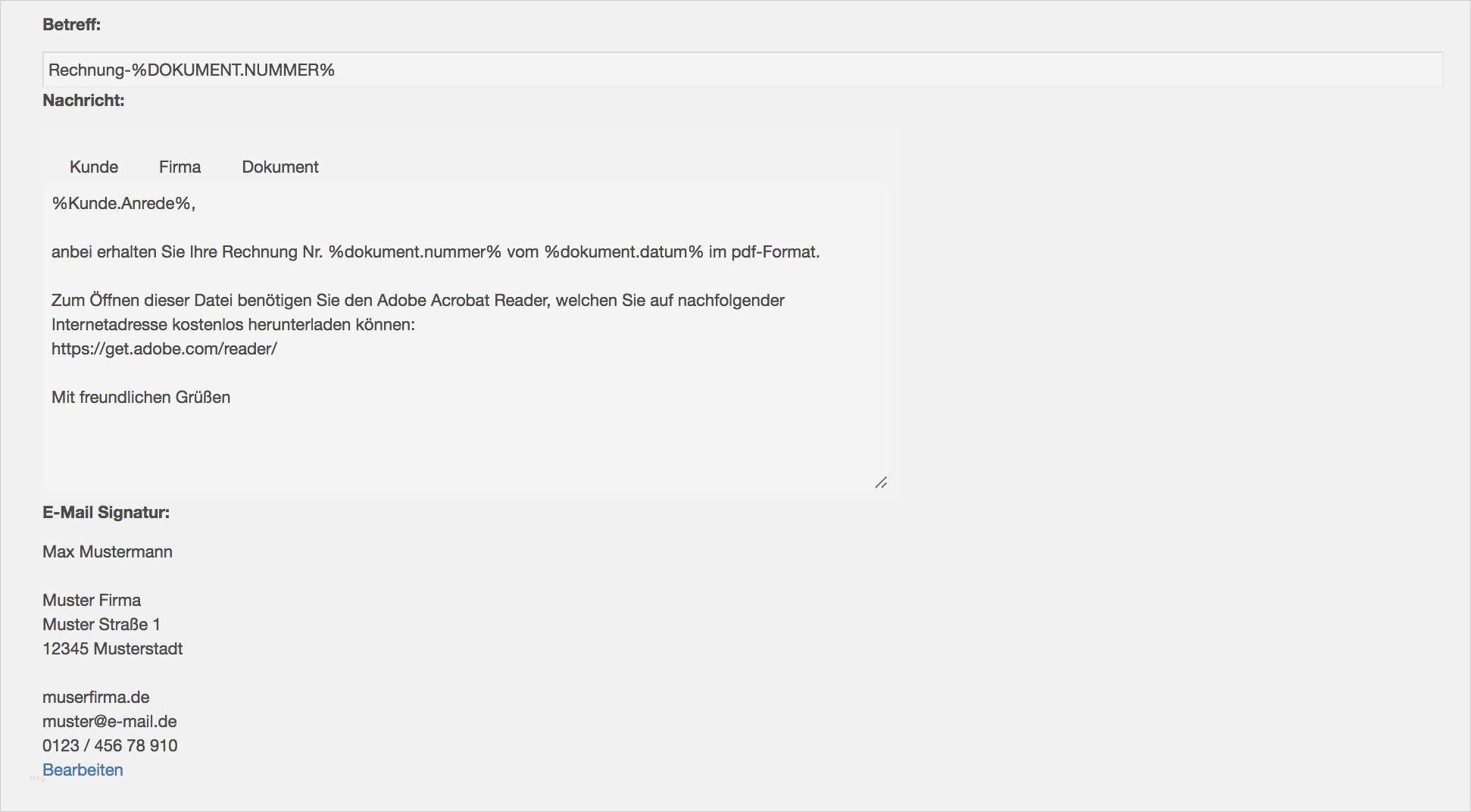
Task: Click the Max Mustermann signature name
Action: pos(108,551)
